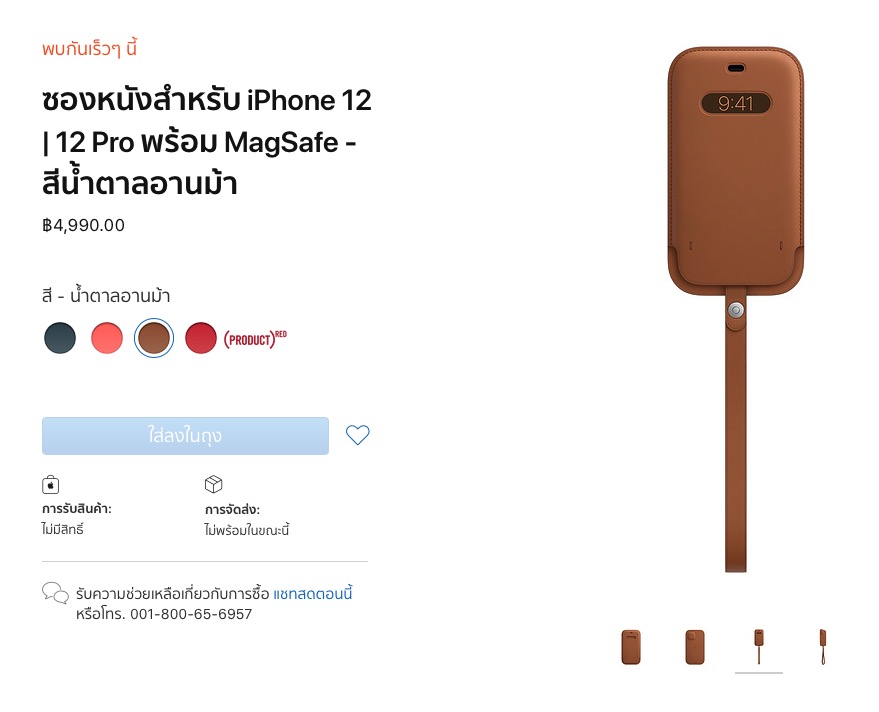
Task: Click the ใส่ลงในถุง add-to-bag button
Action: click(x=186, y=436)
